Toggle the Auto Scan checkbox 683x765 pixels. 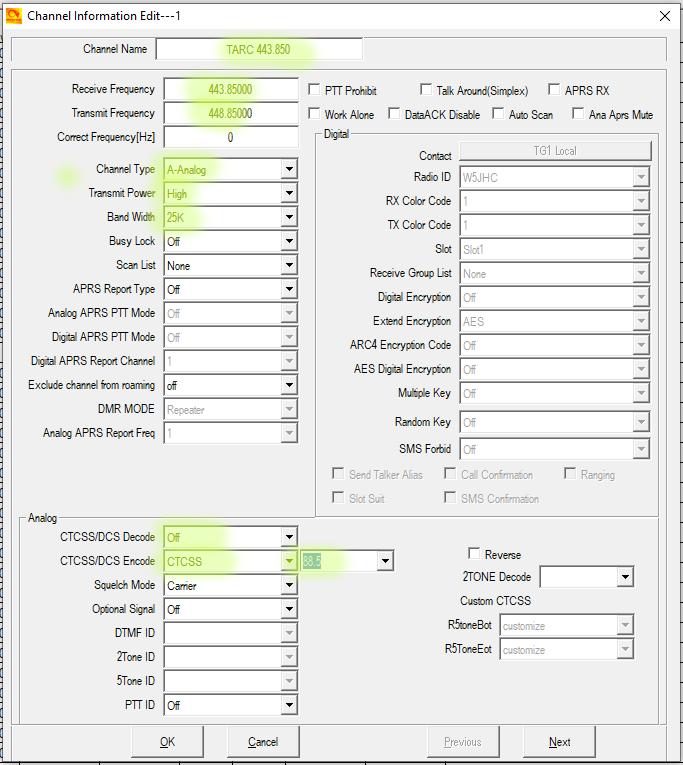click(500, 114)
